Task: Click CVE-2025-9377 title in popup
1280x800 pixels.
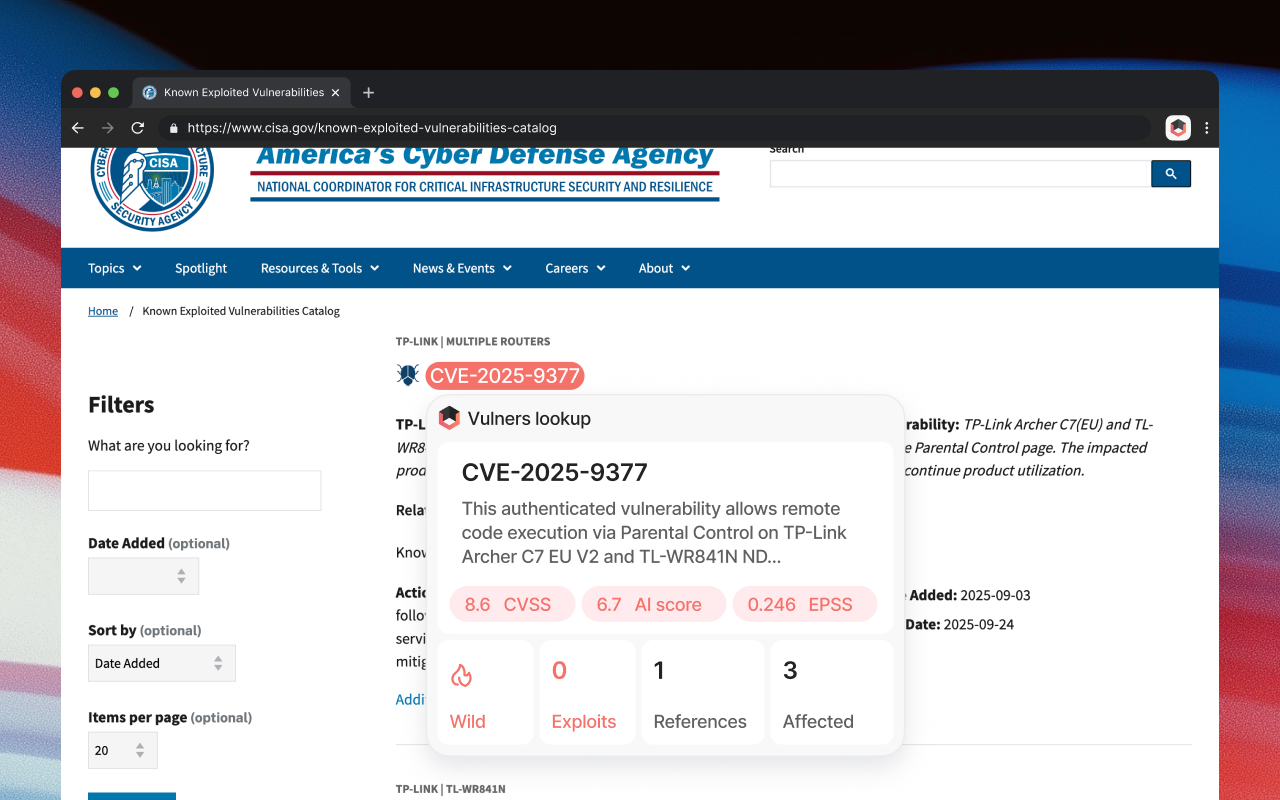Action: pos(555,472)
